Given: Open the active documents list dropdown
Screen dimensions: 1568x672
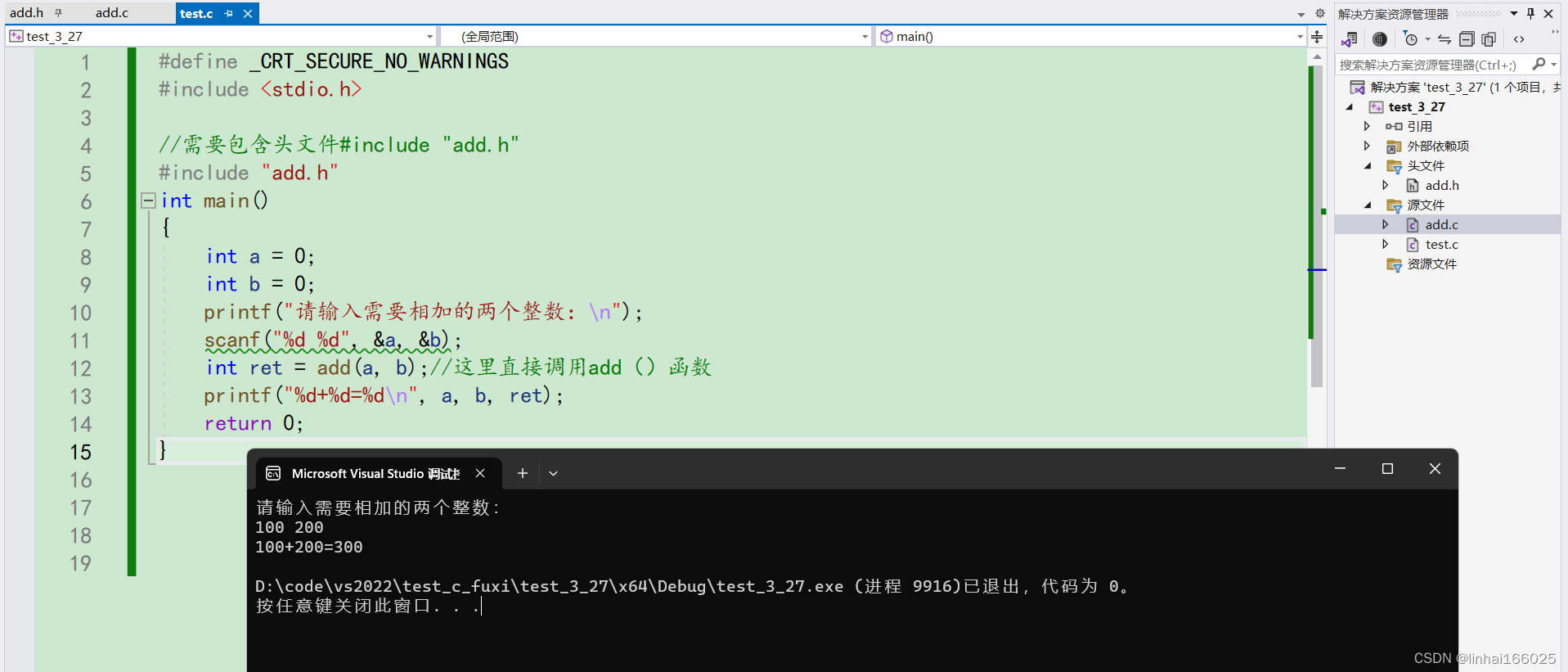Looking at the screenshot, I should pos(1301,14).
